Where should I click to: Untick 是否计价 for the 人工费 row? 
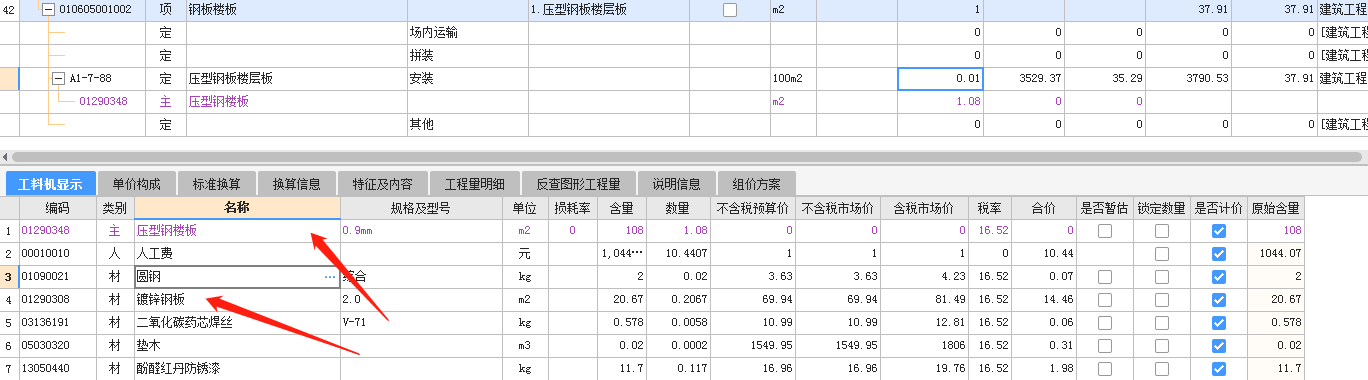[1218, 254]
